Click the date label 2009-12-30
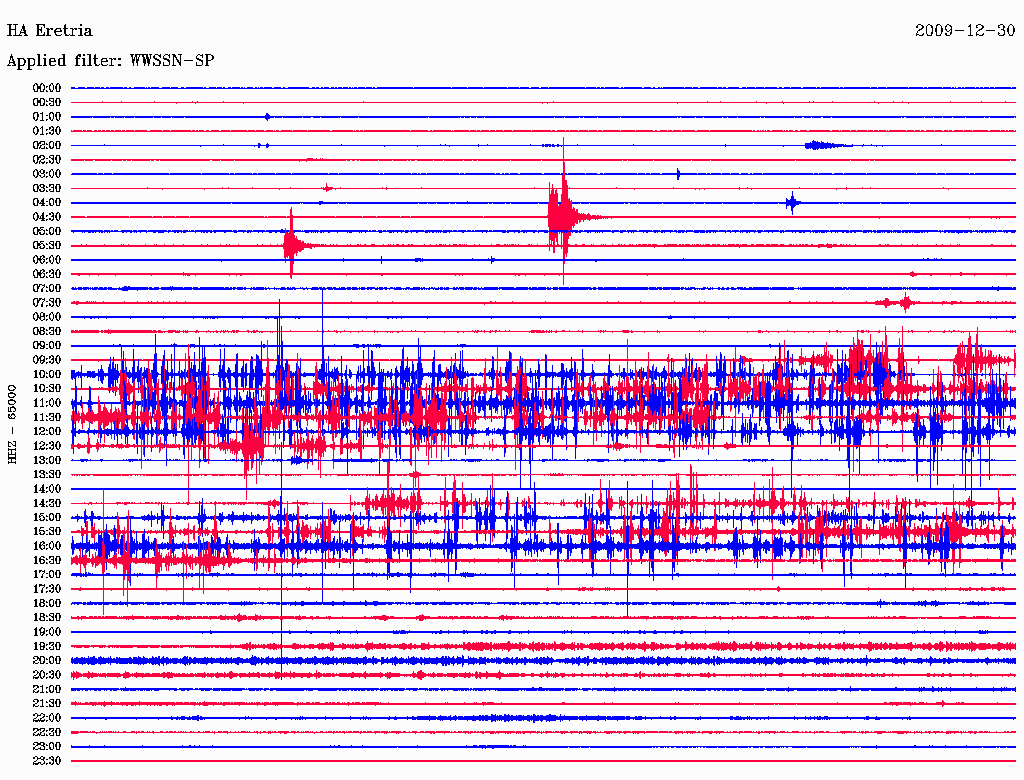The height and width of the screenshot is (780, 1024). click(965, 31)
